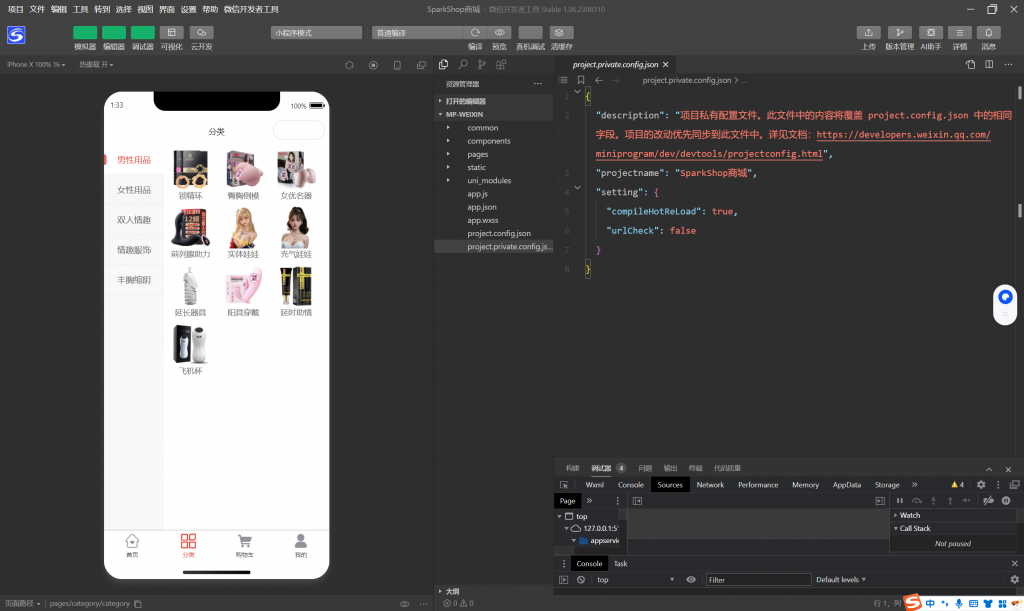
Task: Open DevTools settings gear icon
Action: [980, 485]
